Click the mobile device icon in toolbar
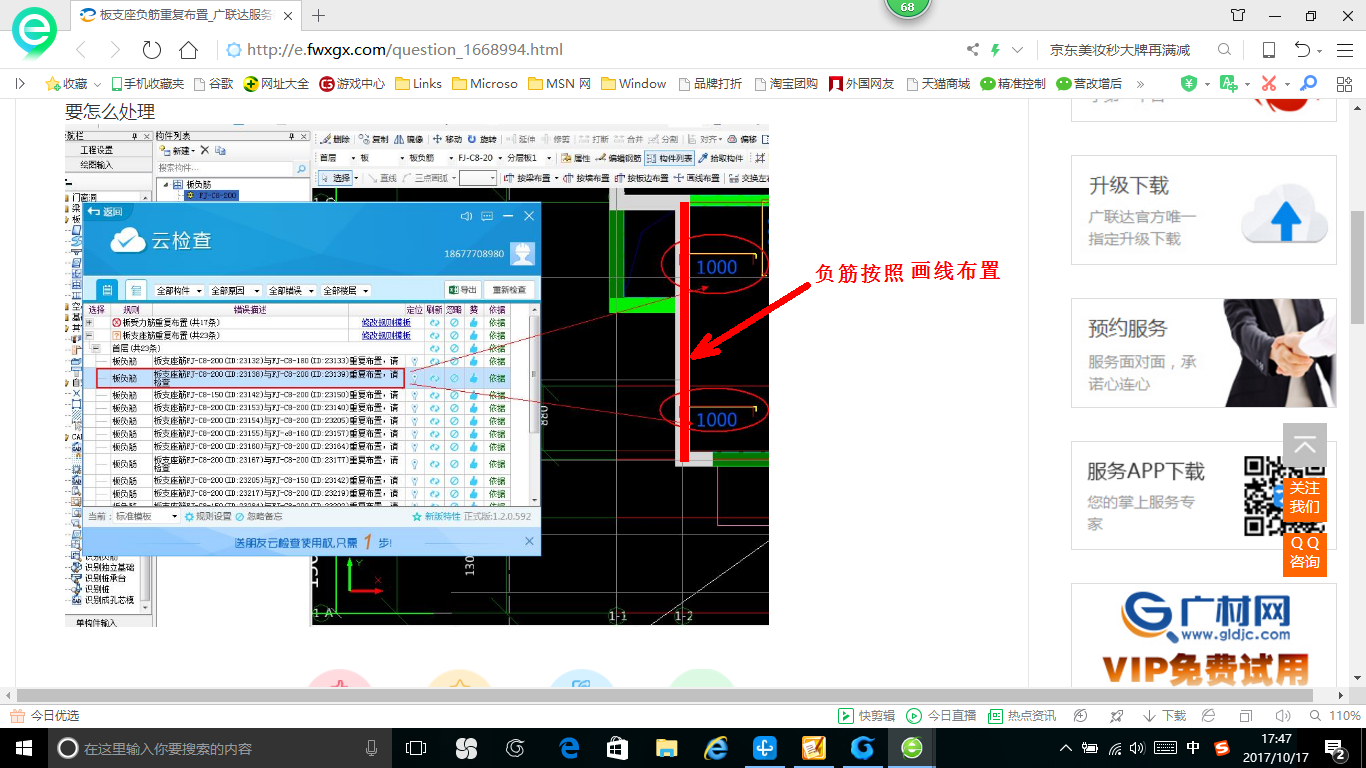This screenshot has height=768, width=1366. (x=1268, y=50)
